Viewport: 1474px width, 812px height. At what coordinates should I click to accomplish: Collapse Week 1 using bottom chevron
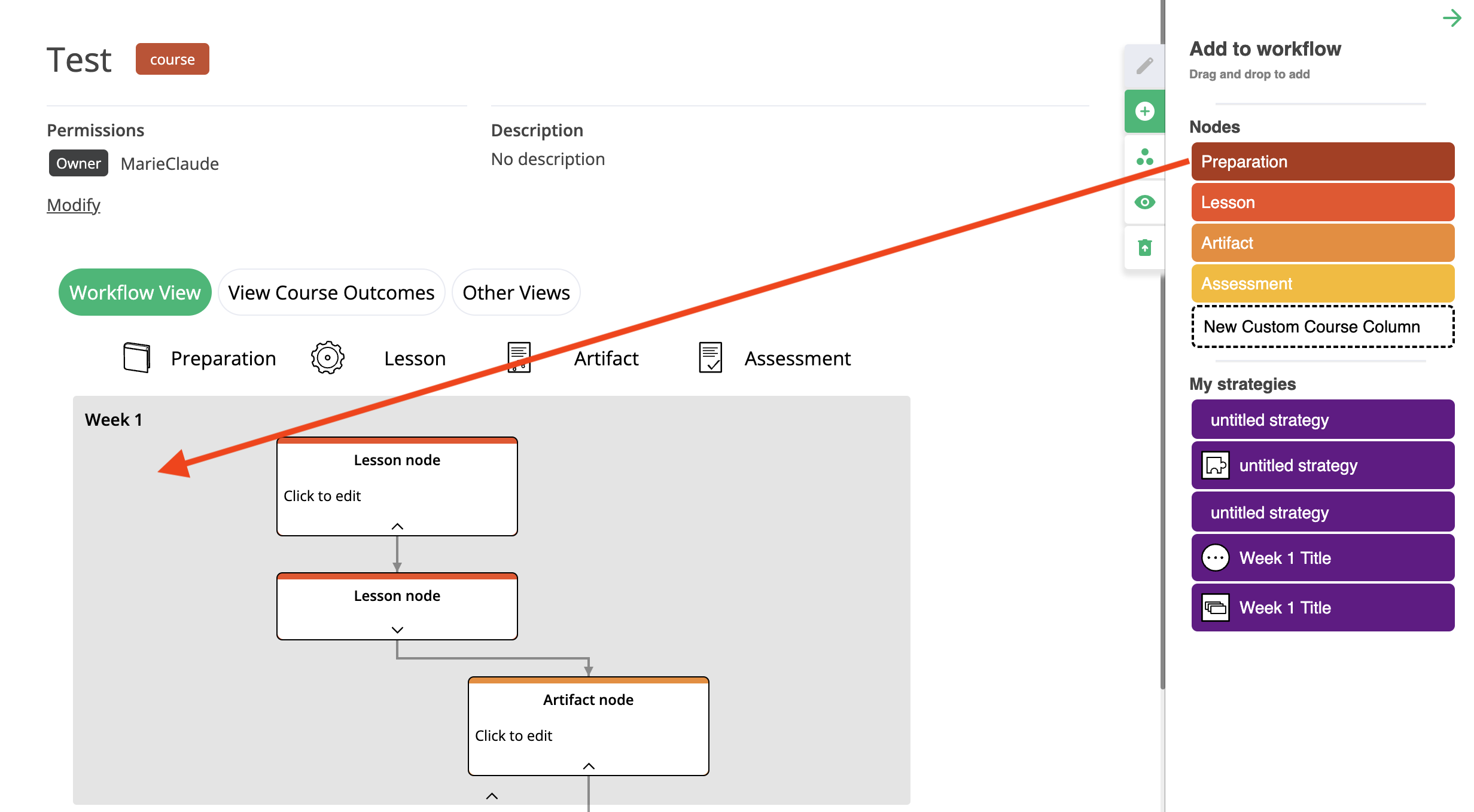pos(492,796)
